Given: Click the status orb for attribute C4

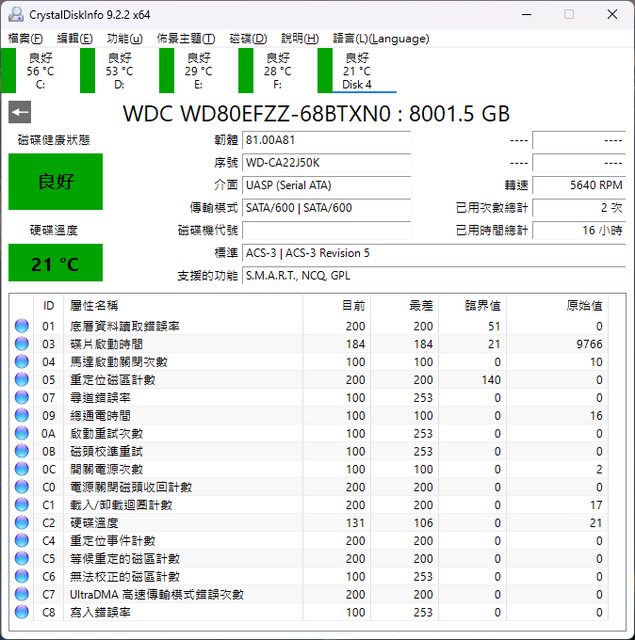Looking at the screenshot, I should click(x=22, y=540).
